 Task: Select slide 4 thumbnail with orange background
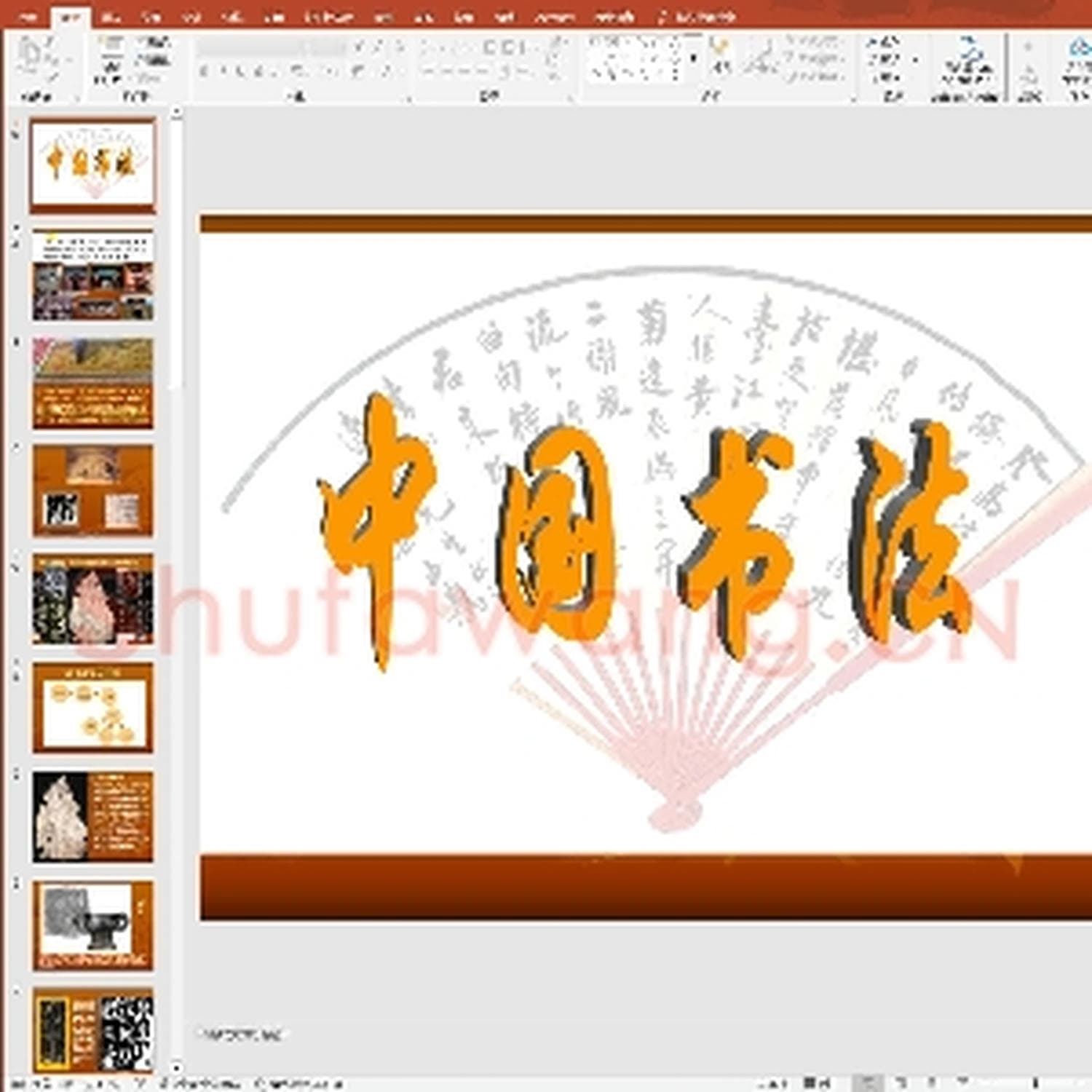92,491
